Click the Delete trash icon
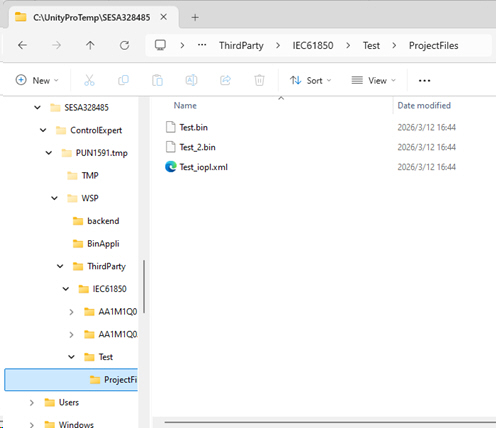Screen dimensions: 496x428 click(259, 80)
